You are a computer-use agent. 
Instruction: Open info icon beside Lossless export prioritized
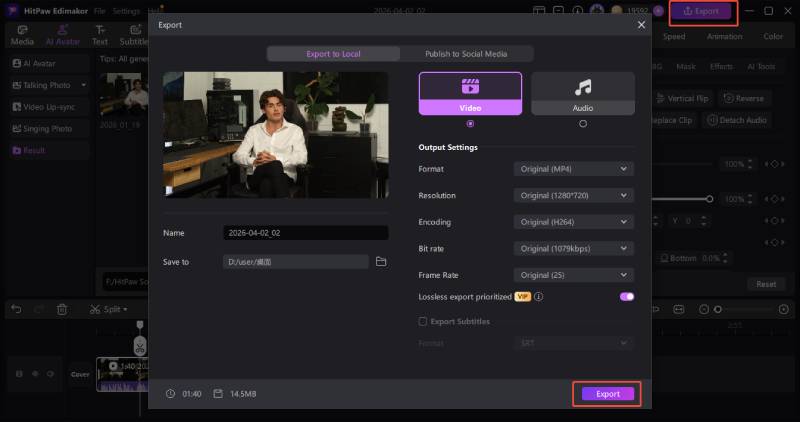click(x=539, y=296)
